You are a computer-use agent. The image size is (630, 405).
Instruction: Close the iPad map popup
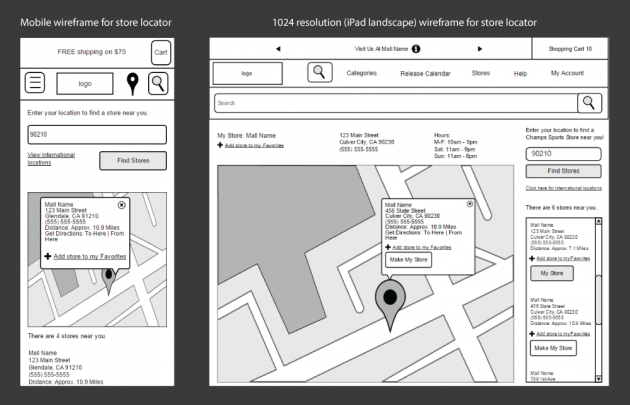[470, 204]
